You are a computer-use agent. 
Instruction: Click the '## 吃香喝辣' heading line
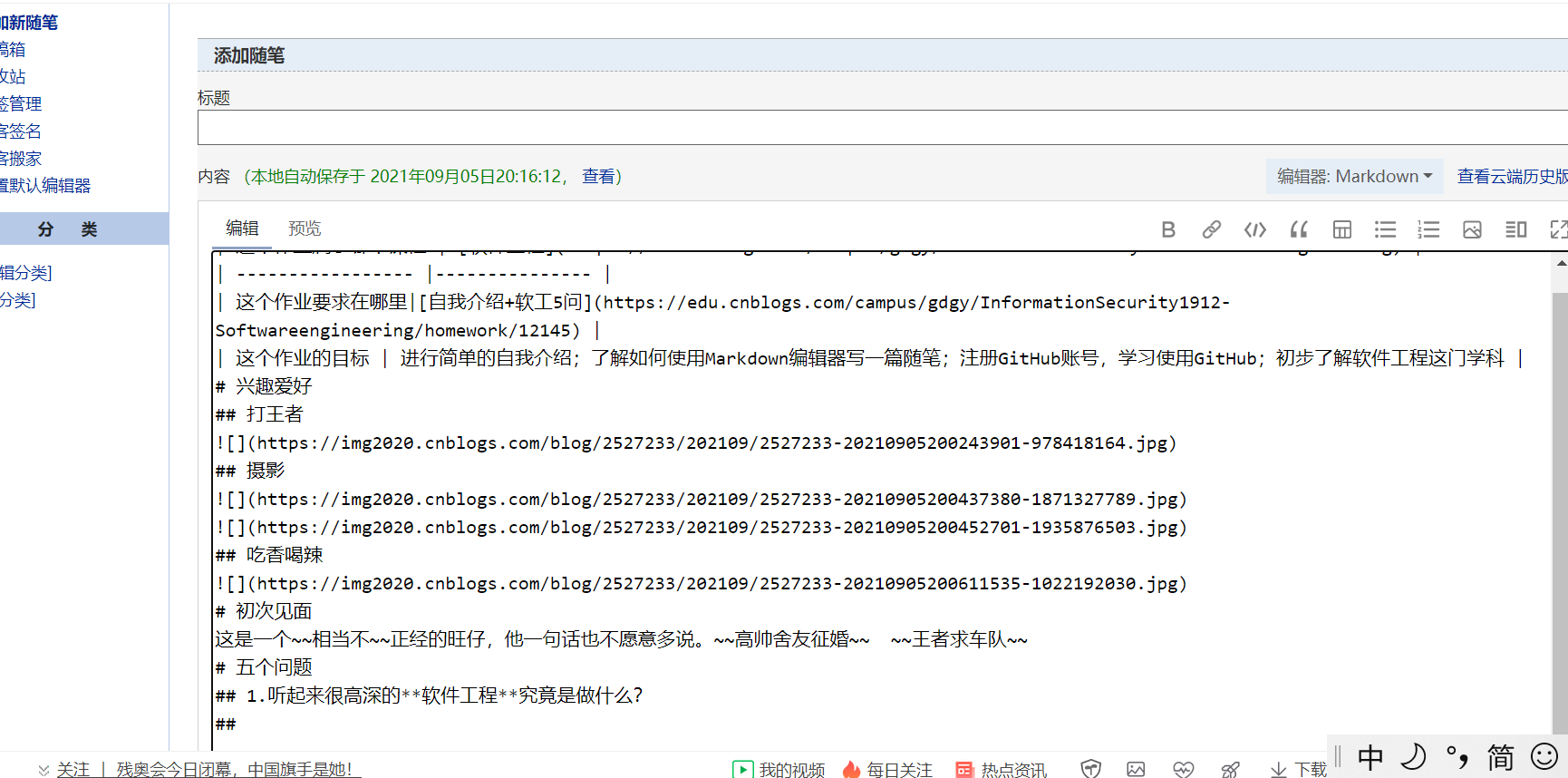pyautogui.click(x=269, y=555)
